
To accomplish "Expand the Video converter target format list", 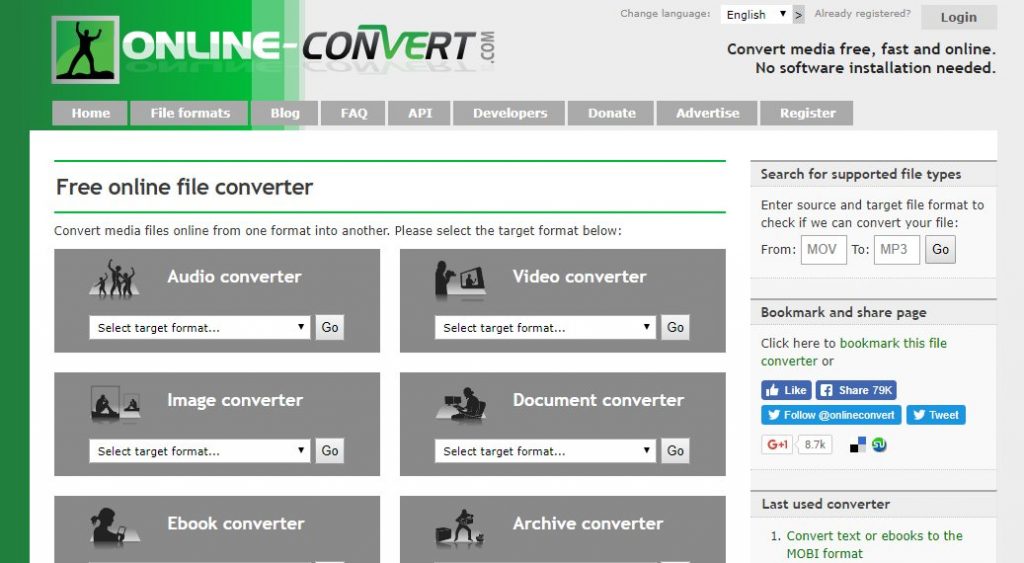I will (x=546, y=328).
